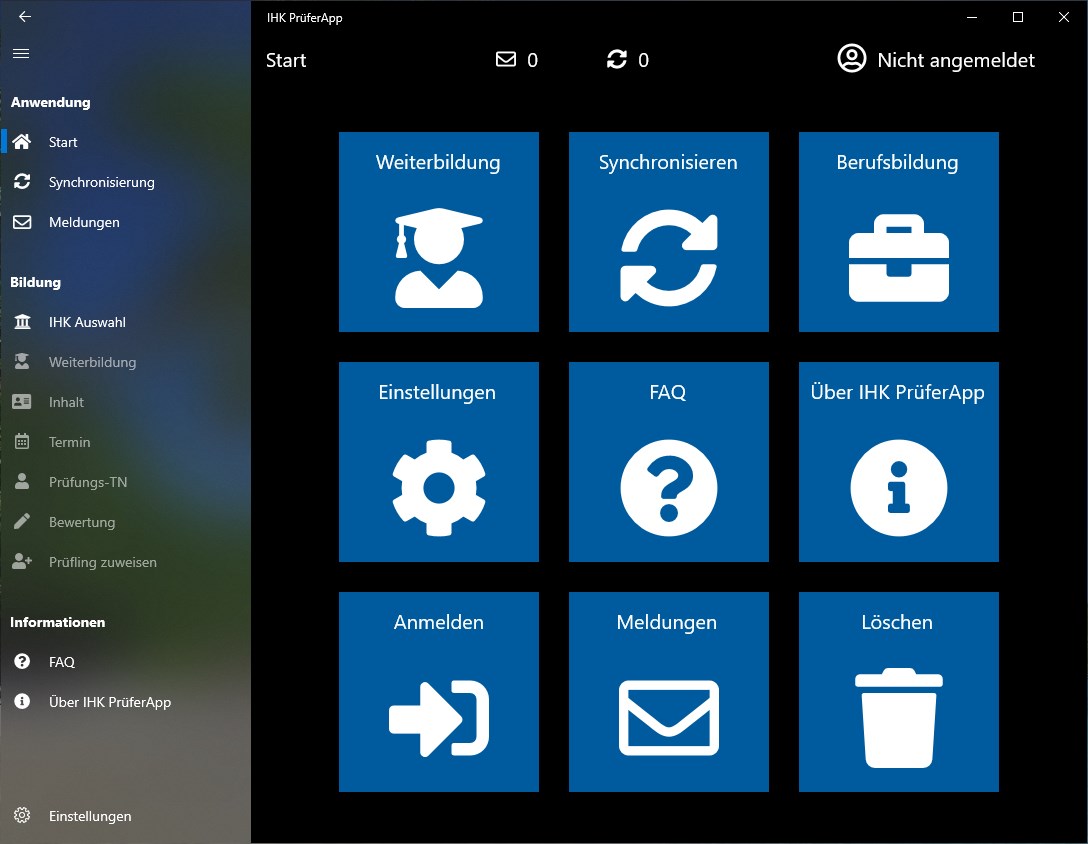Click the Berufsbildung tile title

[897, 162]
